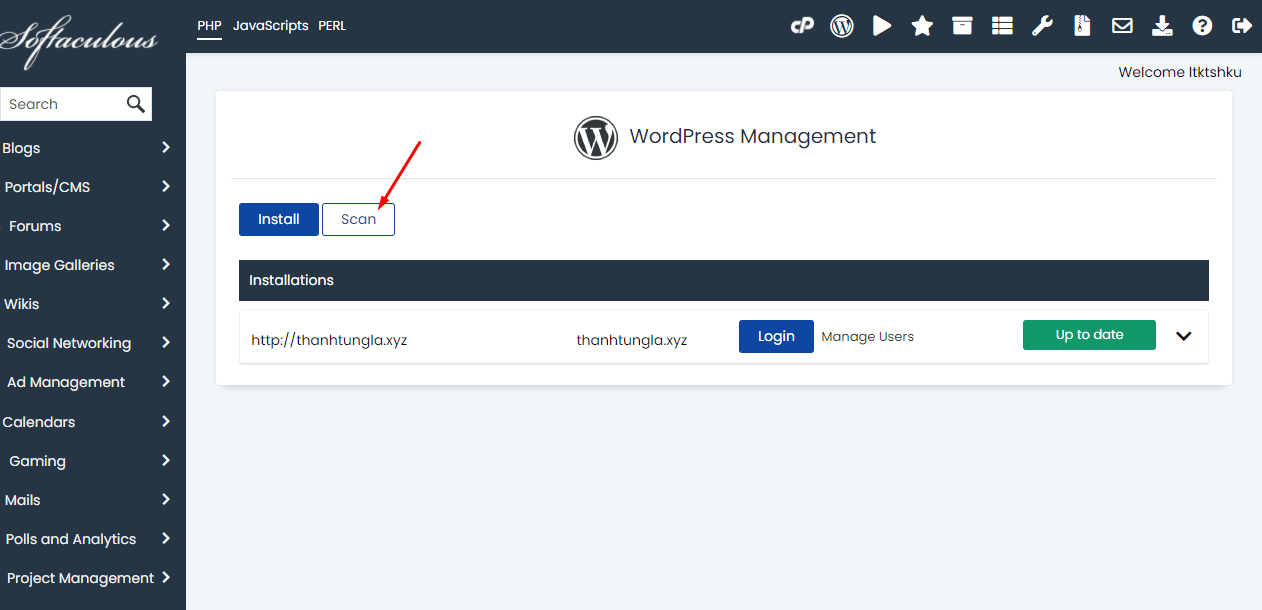1262x610 pixels.
Task: Click the logout icon
Action: [x=1242, y=26]
